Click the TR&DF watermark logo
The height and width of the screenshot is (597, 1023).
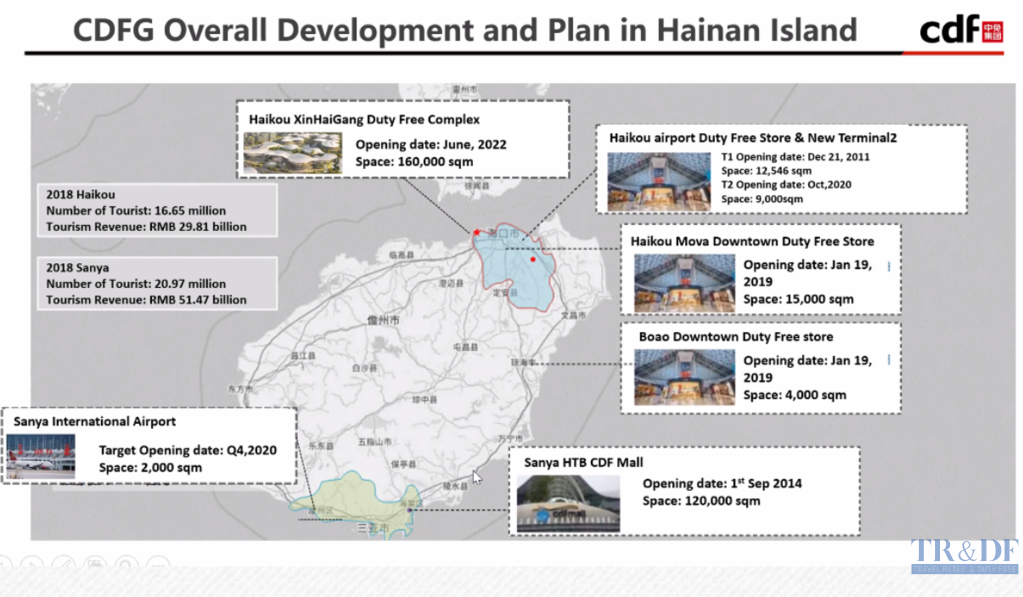pos(961,556)
